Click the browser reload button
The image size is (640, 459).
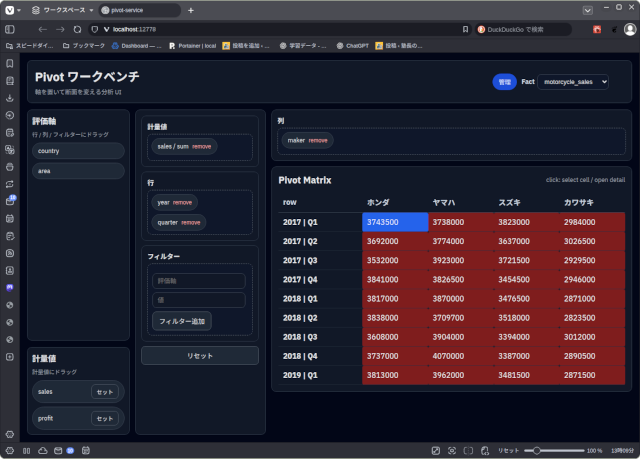pos(77,29)
